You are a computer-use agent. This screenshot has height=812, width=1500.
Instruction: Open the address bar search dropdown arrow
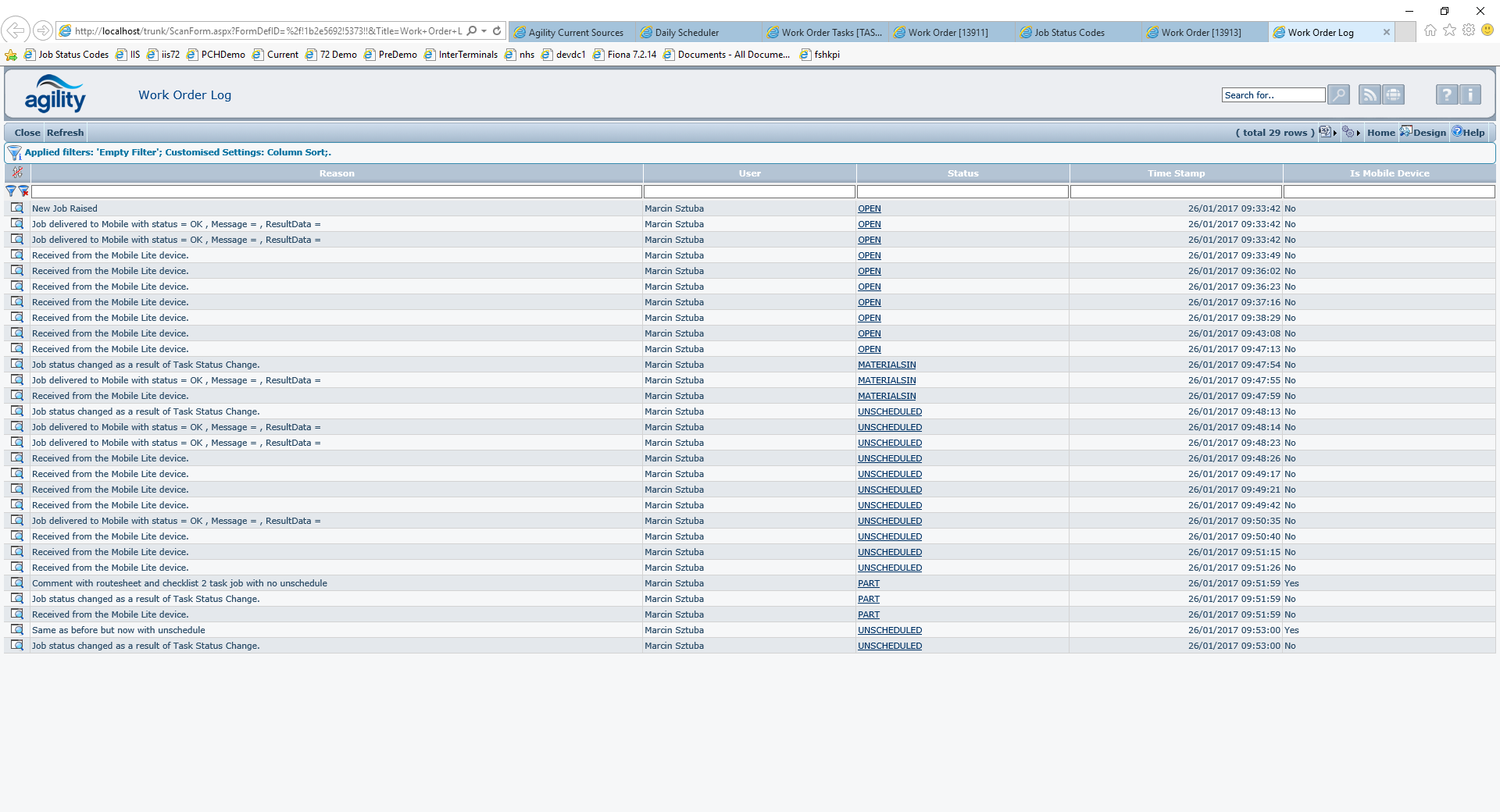point(484,31)
